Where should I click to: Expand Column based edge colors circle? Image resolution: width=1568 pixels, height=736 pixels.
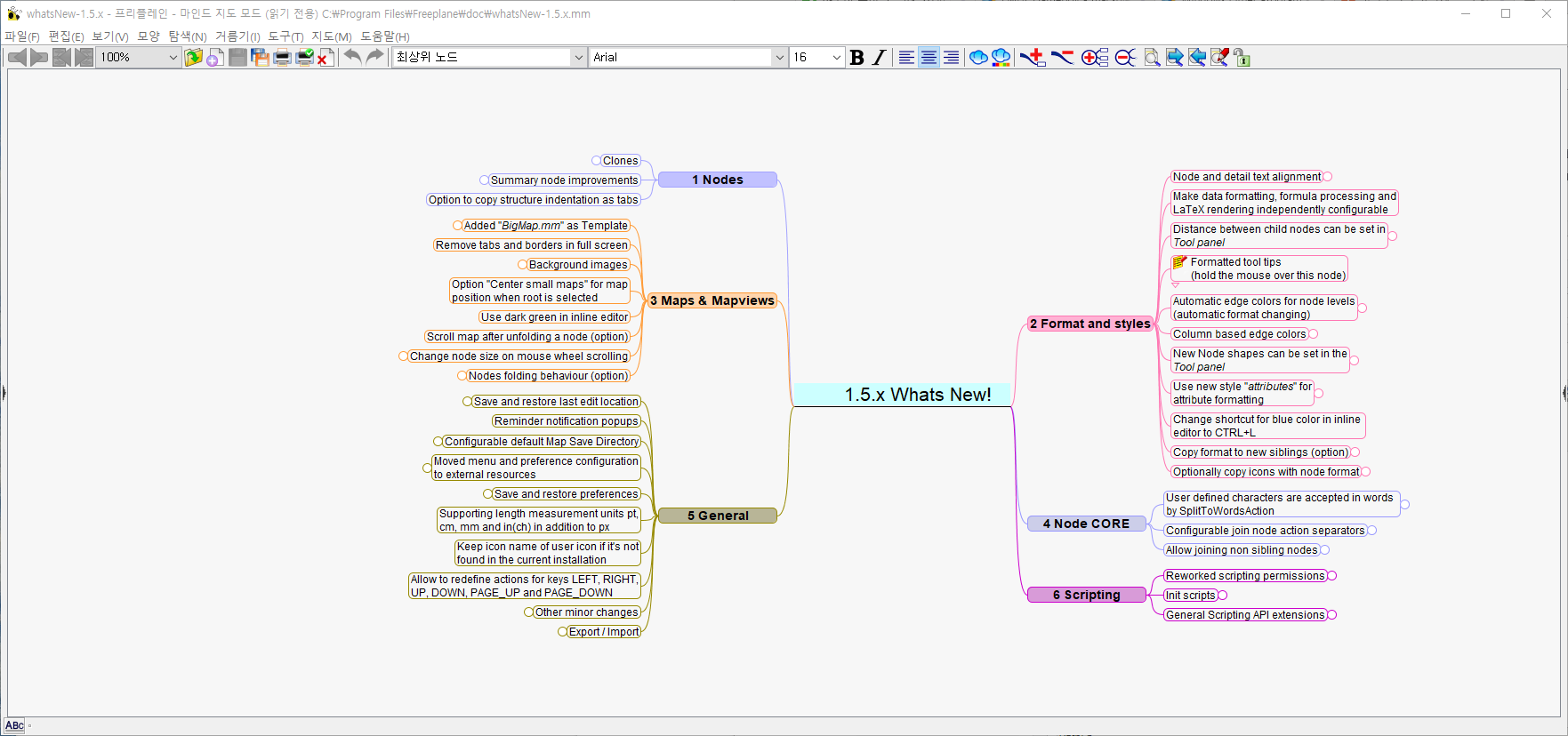coord(1313,334)
